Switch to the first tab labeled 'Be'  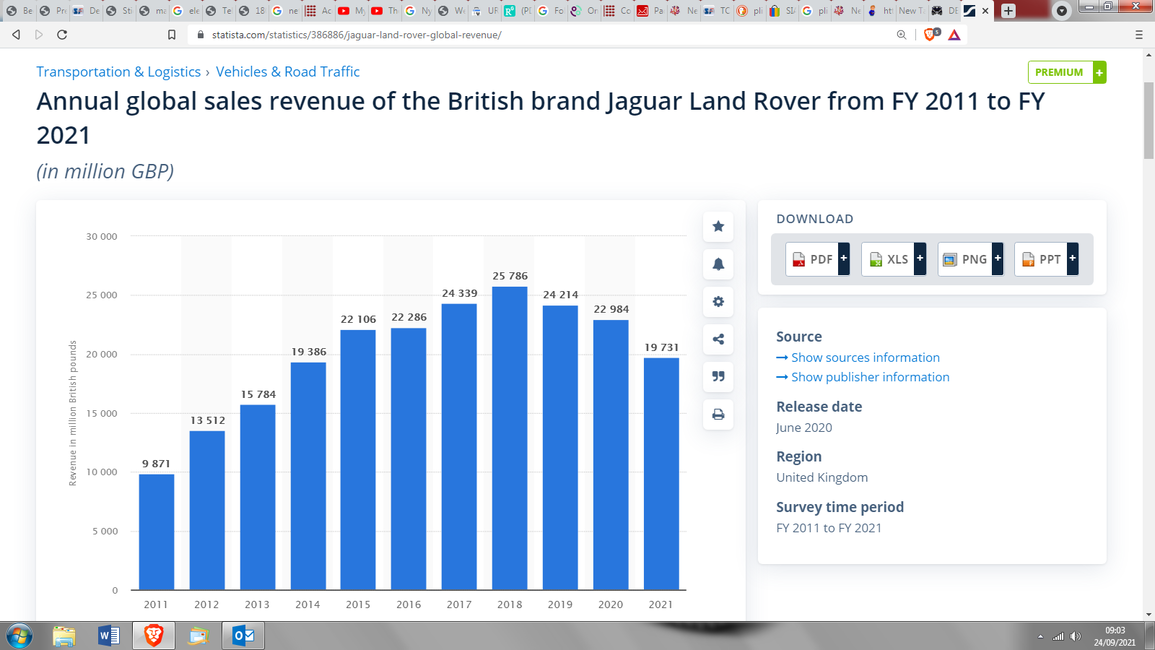coord(19,11)
